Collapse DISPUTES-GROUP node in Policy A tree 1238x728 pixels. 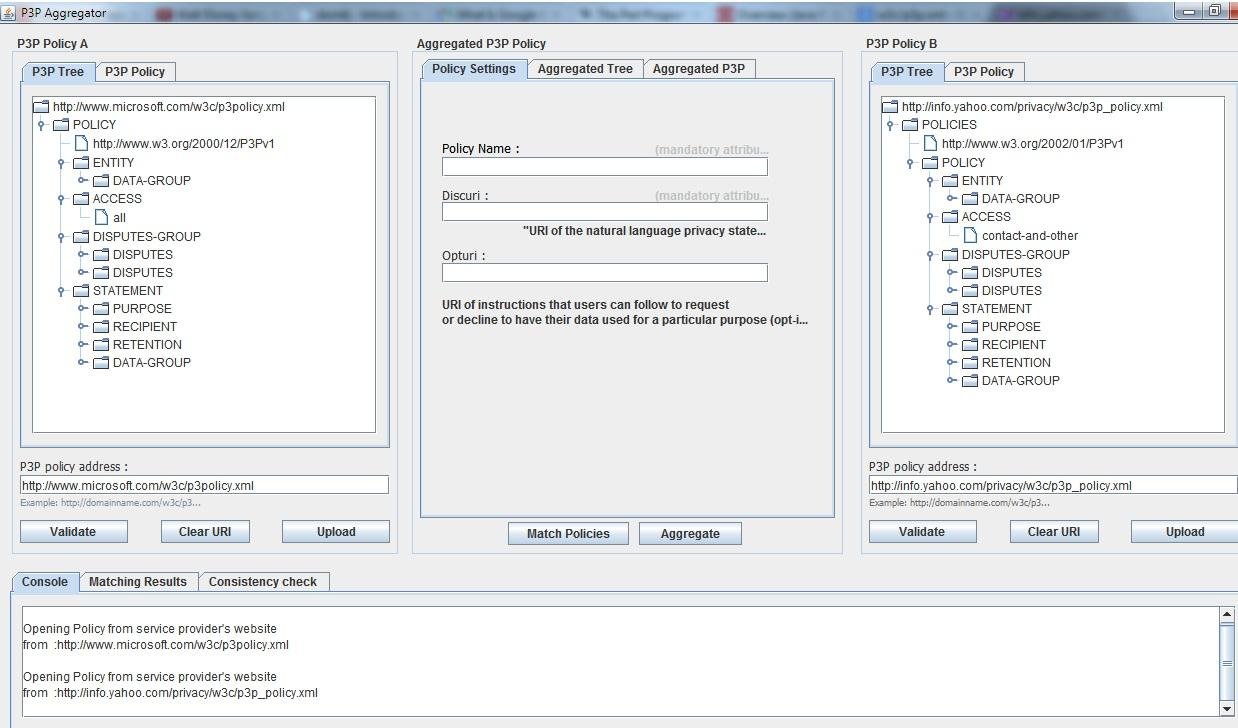(61, 237)
